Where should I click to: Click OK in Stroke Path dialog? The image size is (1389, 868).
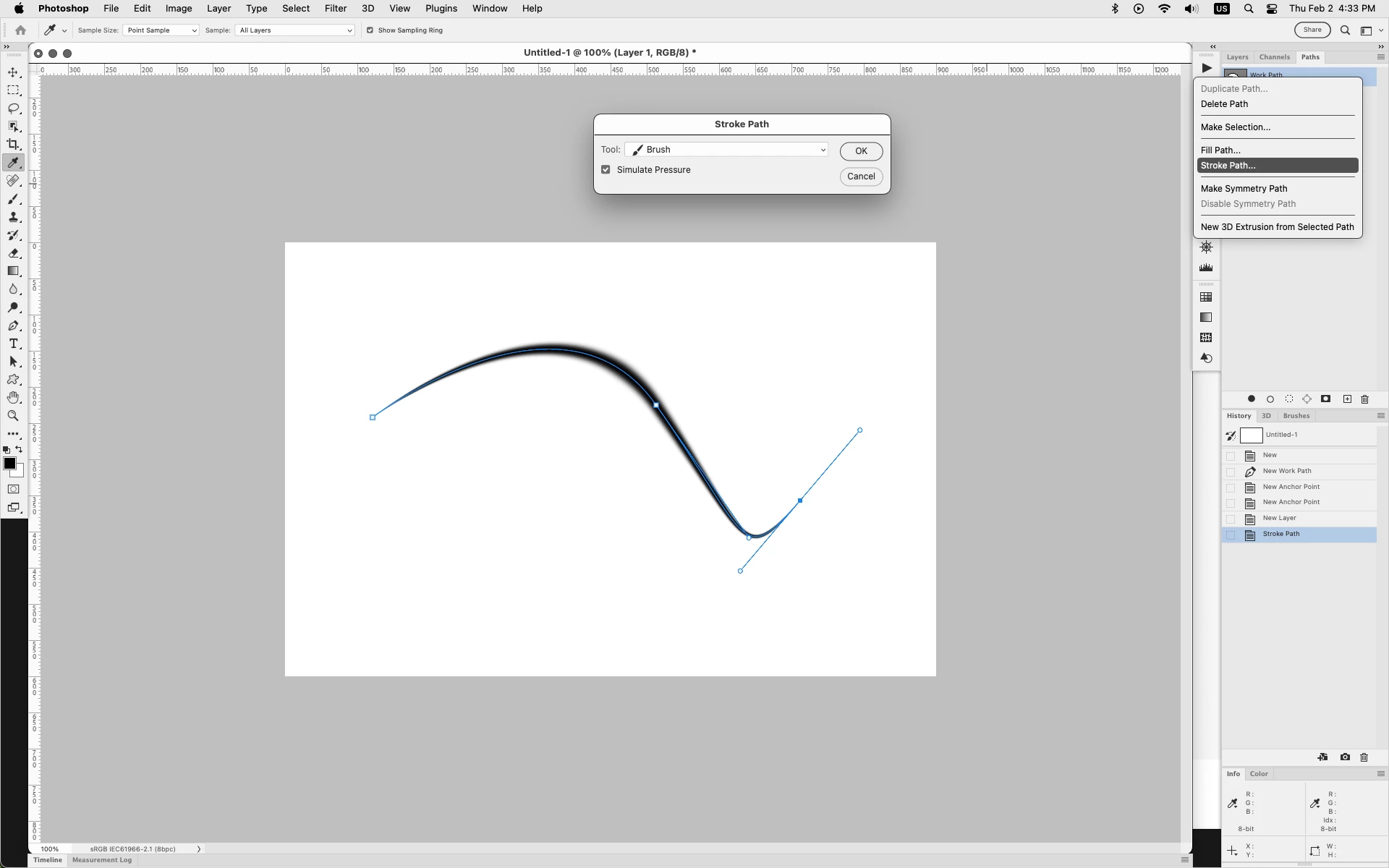click(x=861, y=151)
